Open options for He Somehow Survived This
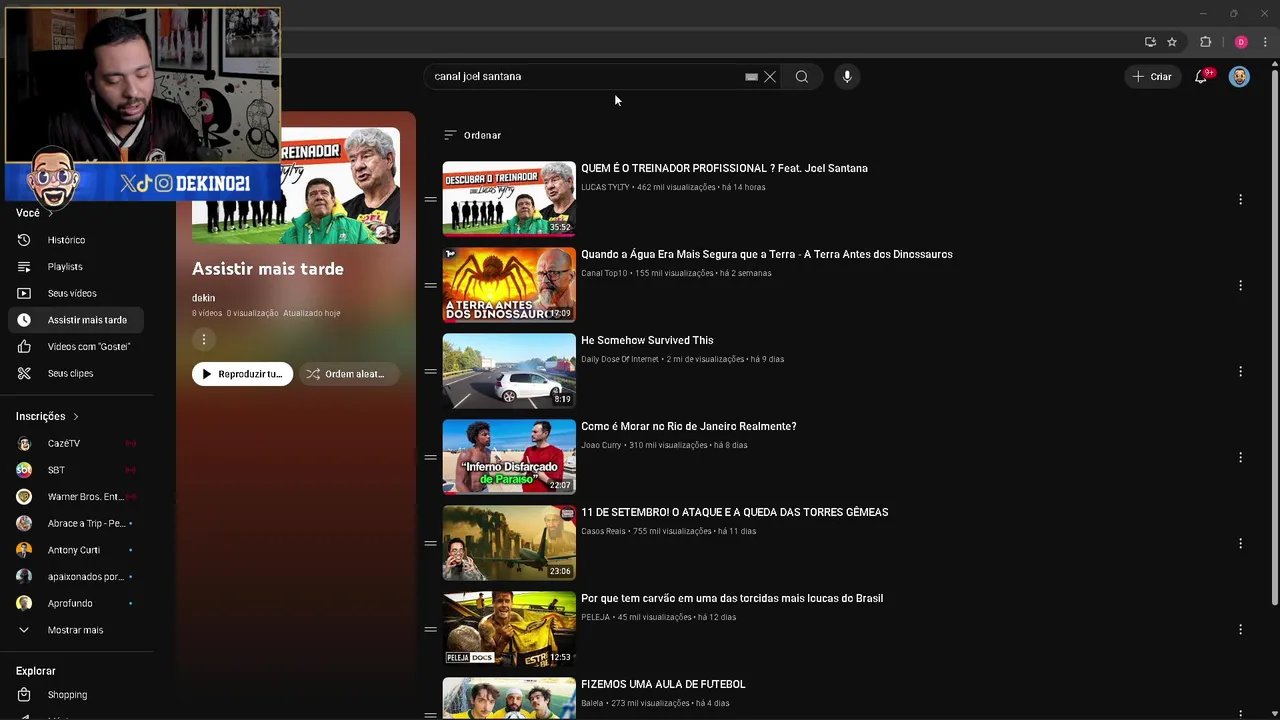This screenshot has width=1280, height=720. pos(1240,372)
